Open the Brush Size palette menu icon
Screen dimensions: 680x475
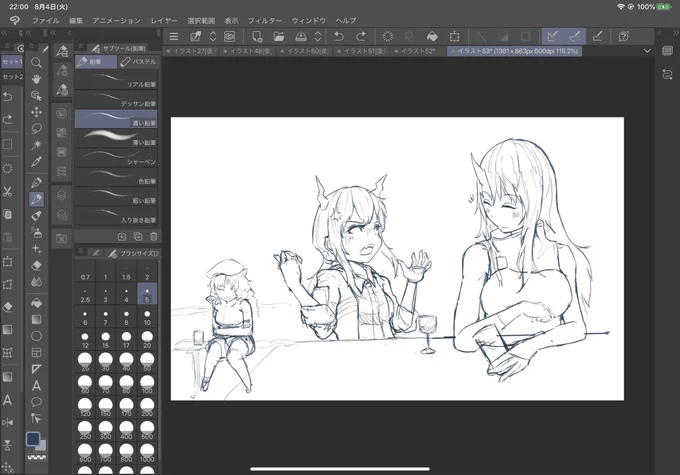click(80, 251)
